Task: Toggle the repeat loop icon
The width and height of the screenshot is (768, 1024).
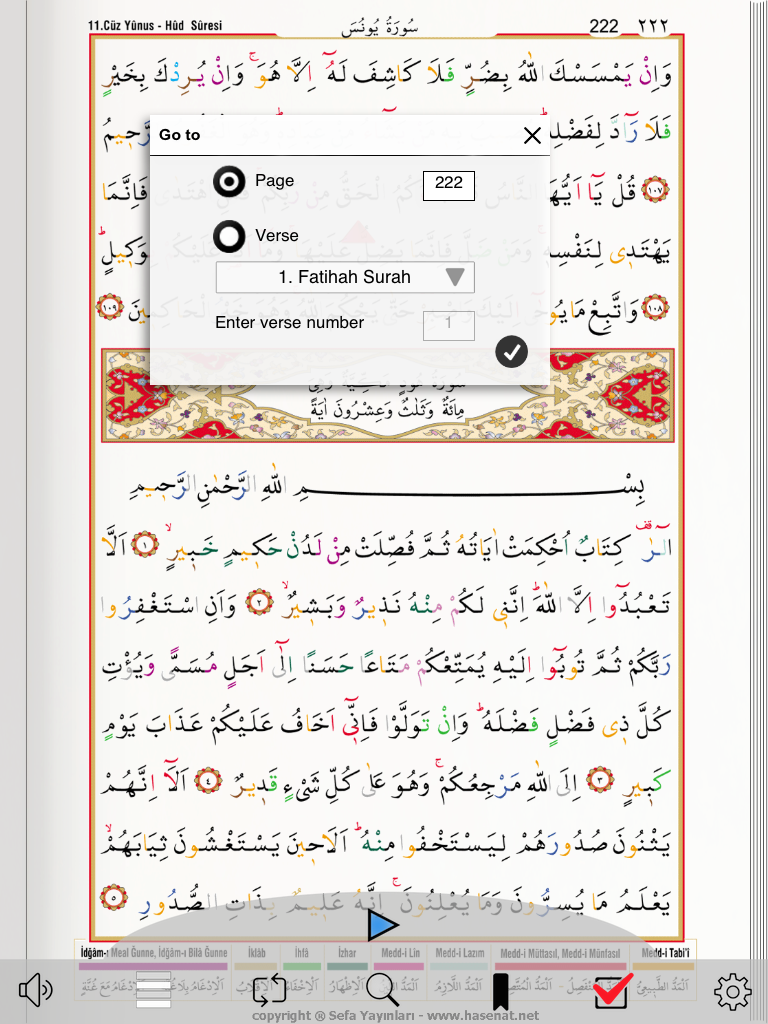Action: [x=269, y=989]
